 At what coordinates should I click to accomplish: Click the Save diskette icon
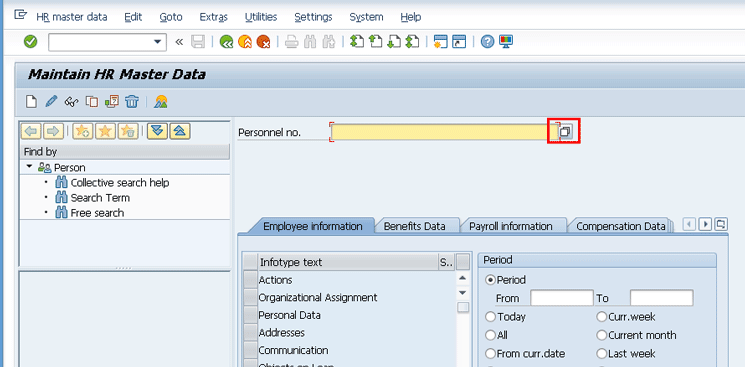coord(198,42)
